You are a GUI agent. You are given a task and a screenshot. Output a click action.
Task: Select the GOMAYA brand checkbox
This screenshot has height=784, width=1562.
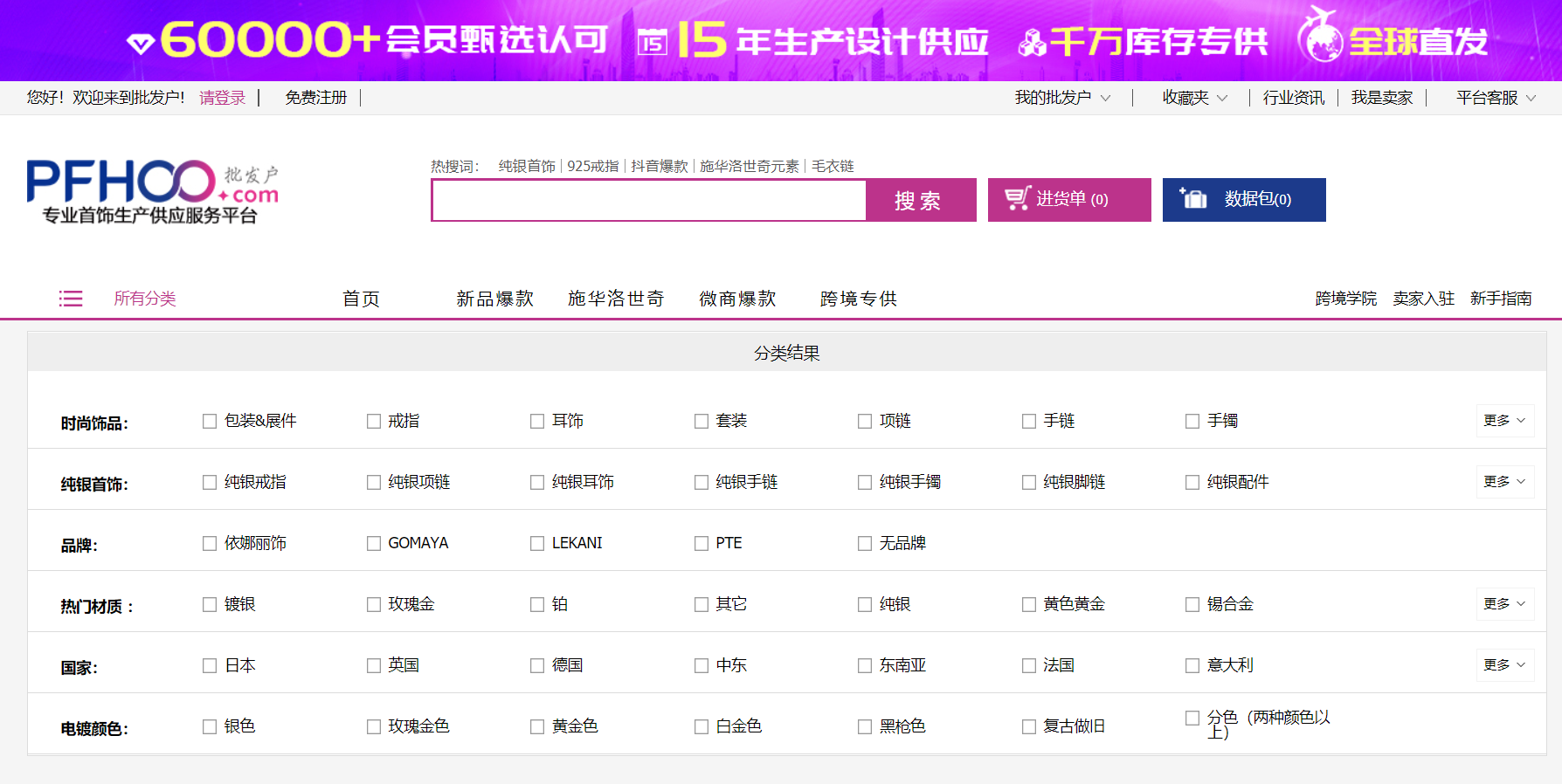point(374,544)
